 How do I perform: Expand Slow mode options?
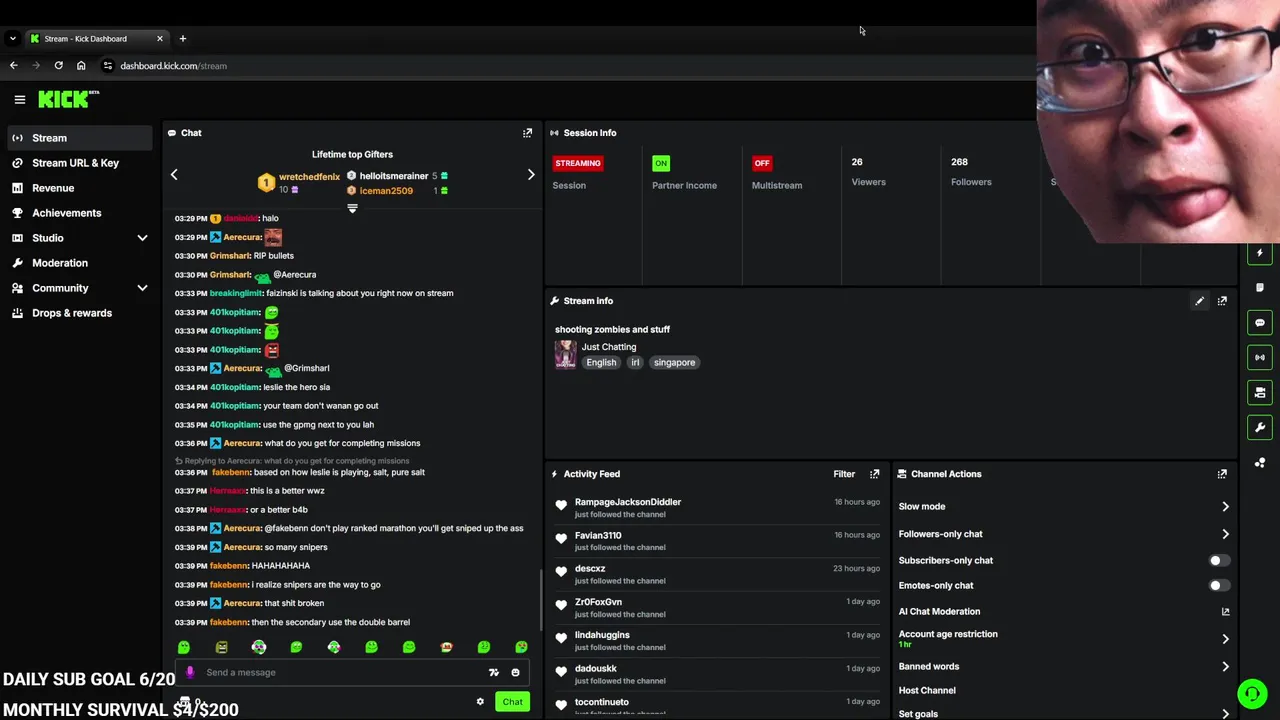(1225, 507)
